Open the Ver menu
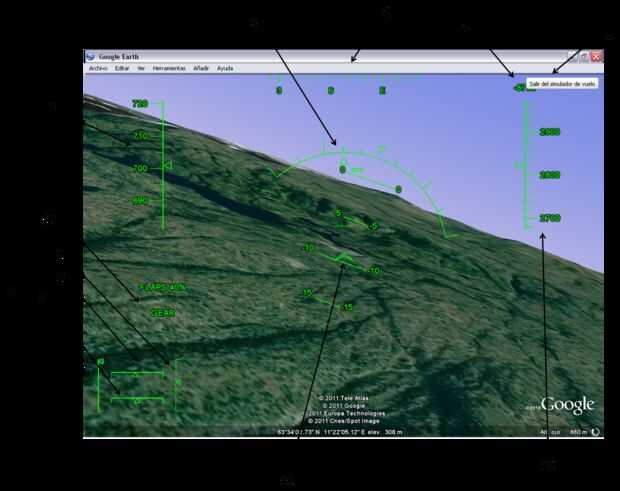This screenshot has width=620, height=491. click(141, 68)
